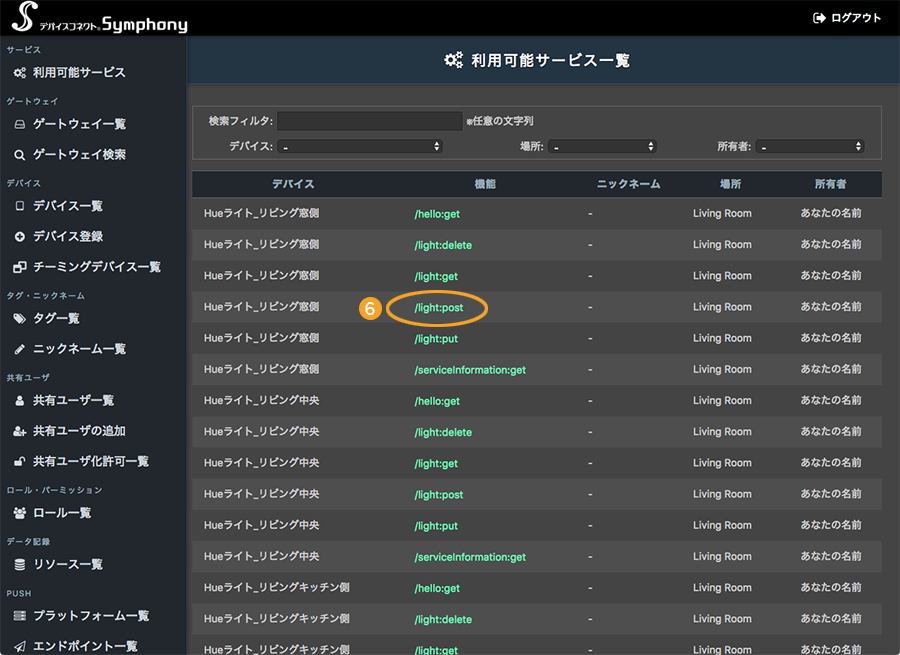Click the tag icon for タグ一覧

click(x=20, y=319)
